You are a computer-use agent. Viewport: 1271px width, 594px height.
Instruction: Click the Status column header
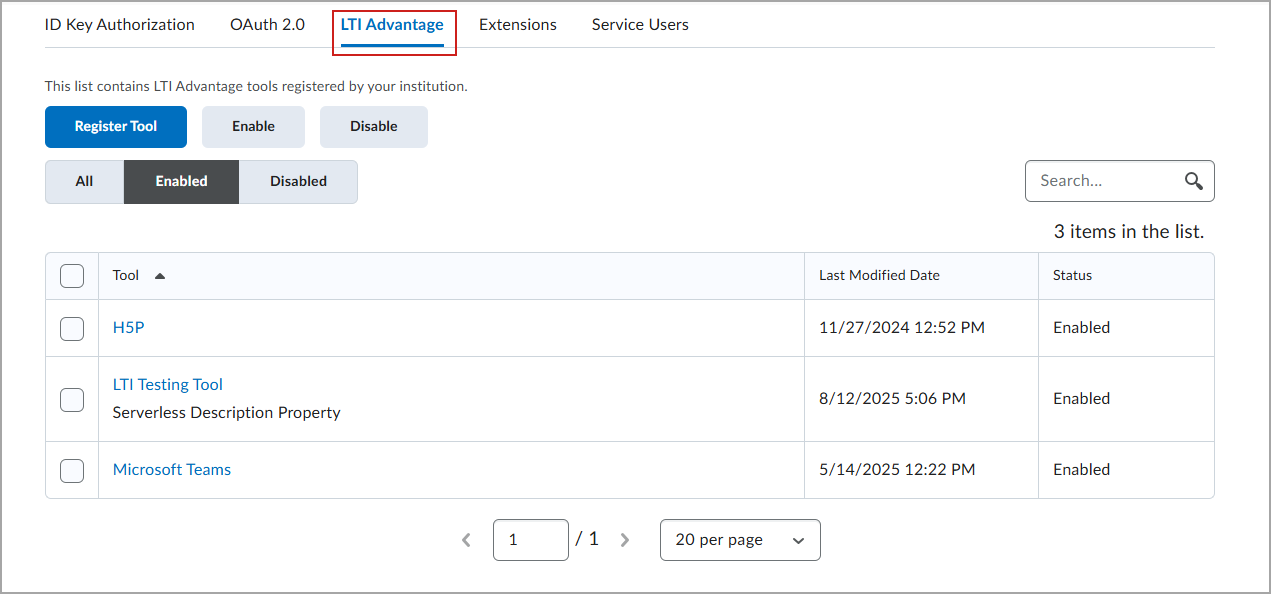click(1072, 275)
